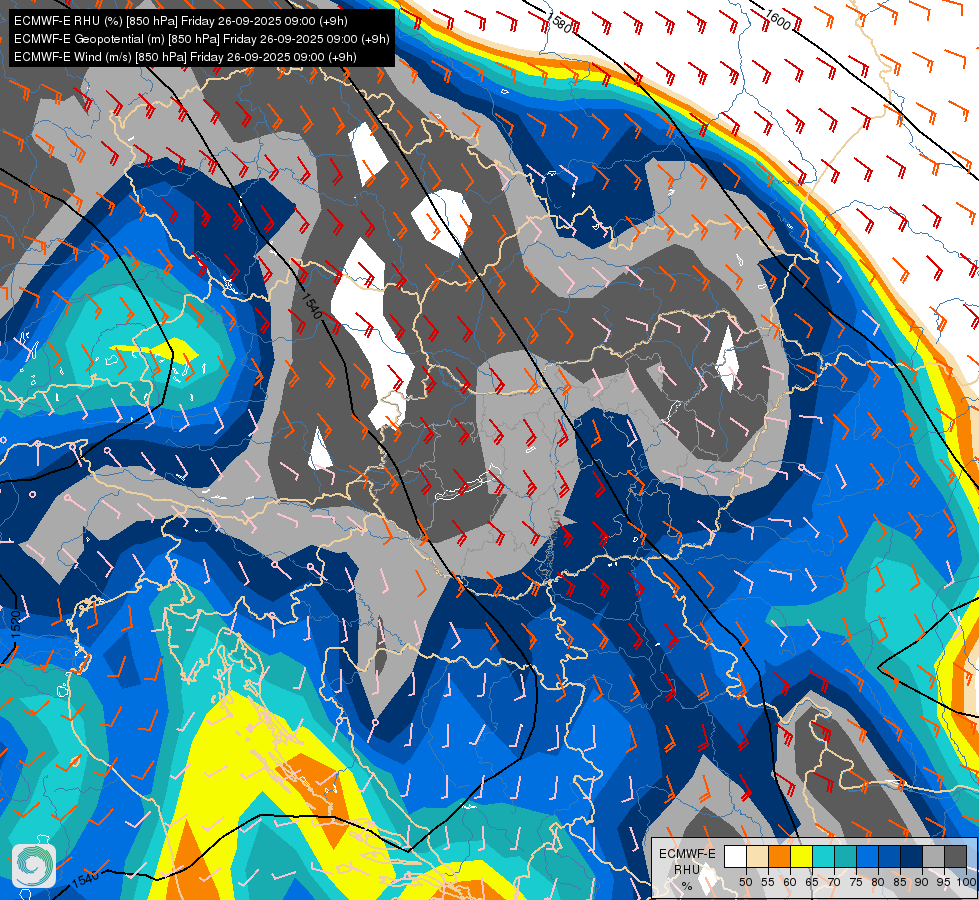This screenshot has width=979, height=900.
Task: Click the 'ECMWF-E Wind (m/s)' title line
Action: point(185,57)
